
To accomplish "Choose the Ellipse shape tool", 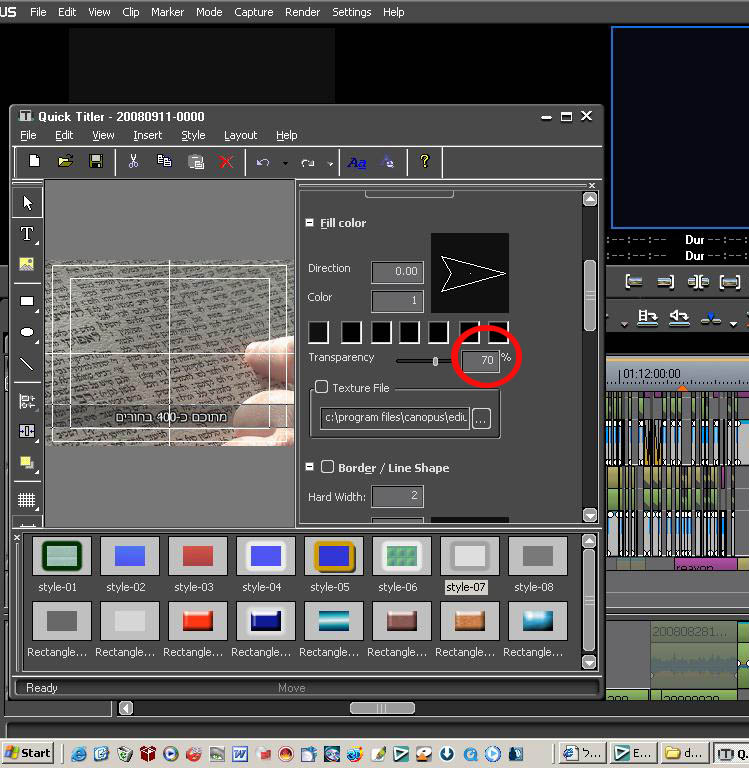I will (x=27, y=332).
